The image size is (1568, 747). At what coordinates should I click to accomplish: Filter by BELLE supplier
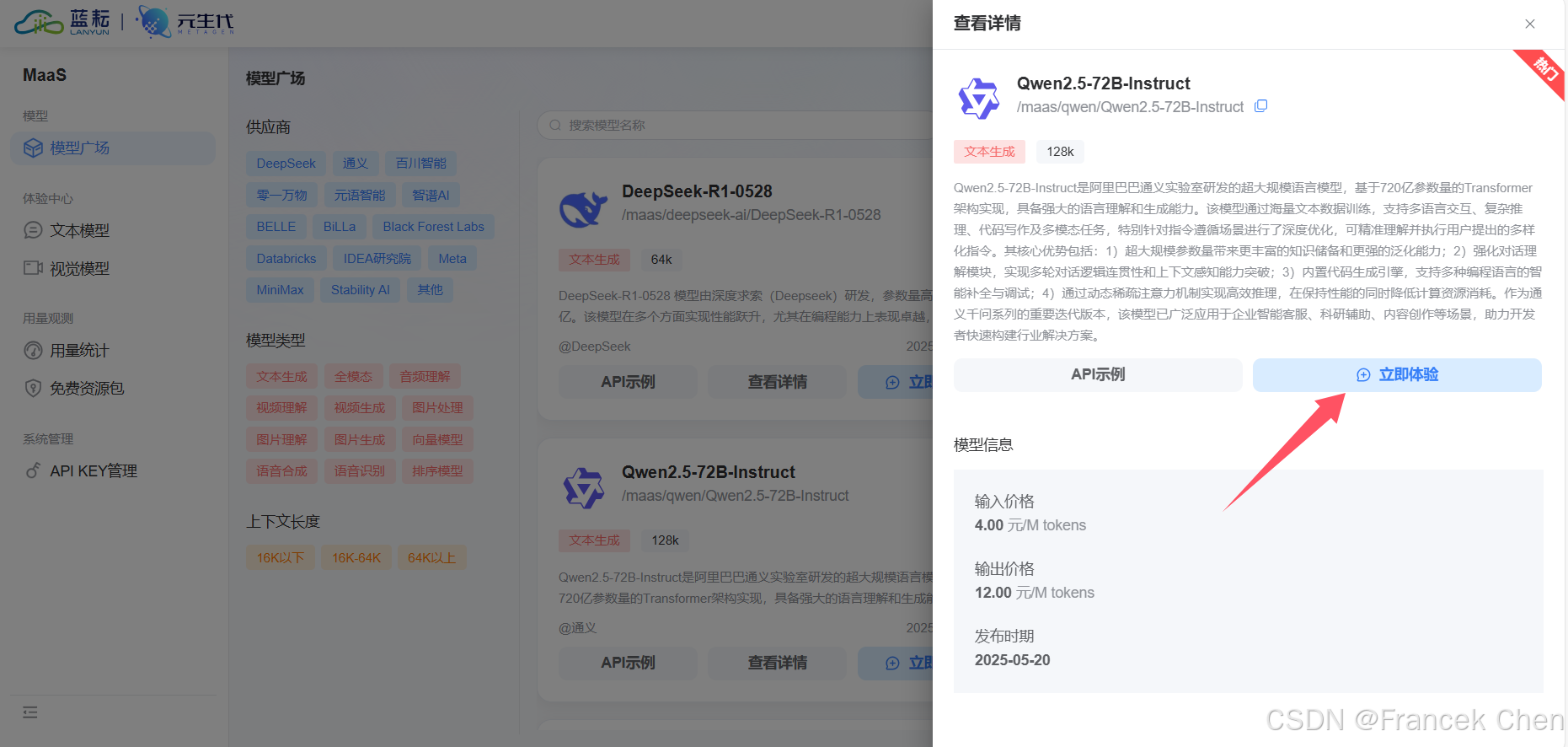click(x=276, y=227)
